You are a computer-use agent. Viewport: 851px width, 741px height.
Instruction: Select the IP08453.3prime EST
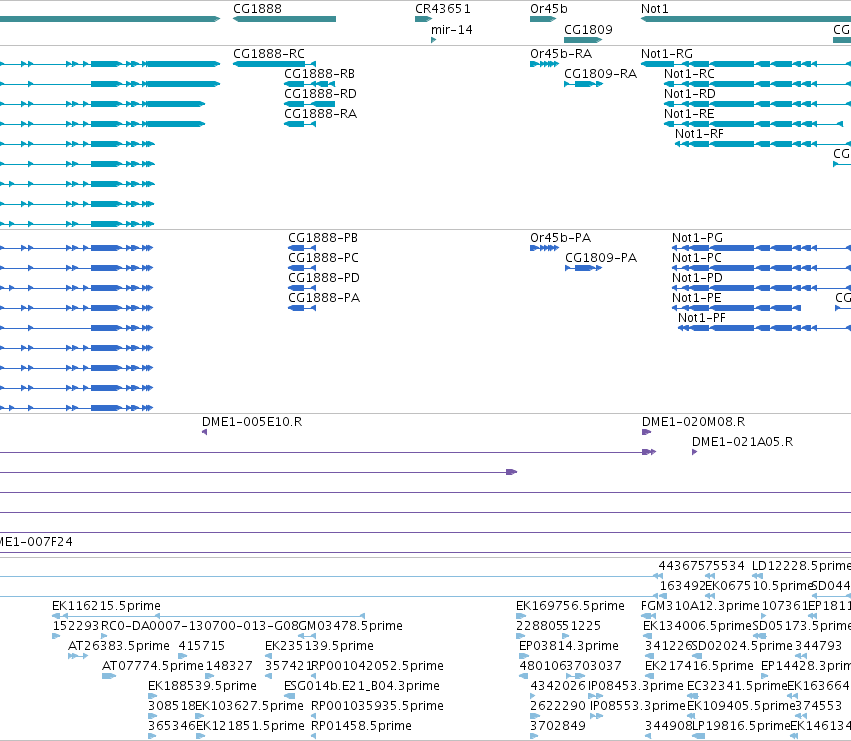point(595,696)
